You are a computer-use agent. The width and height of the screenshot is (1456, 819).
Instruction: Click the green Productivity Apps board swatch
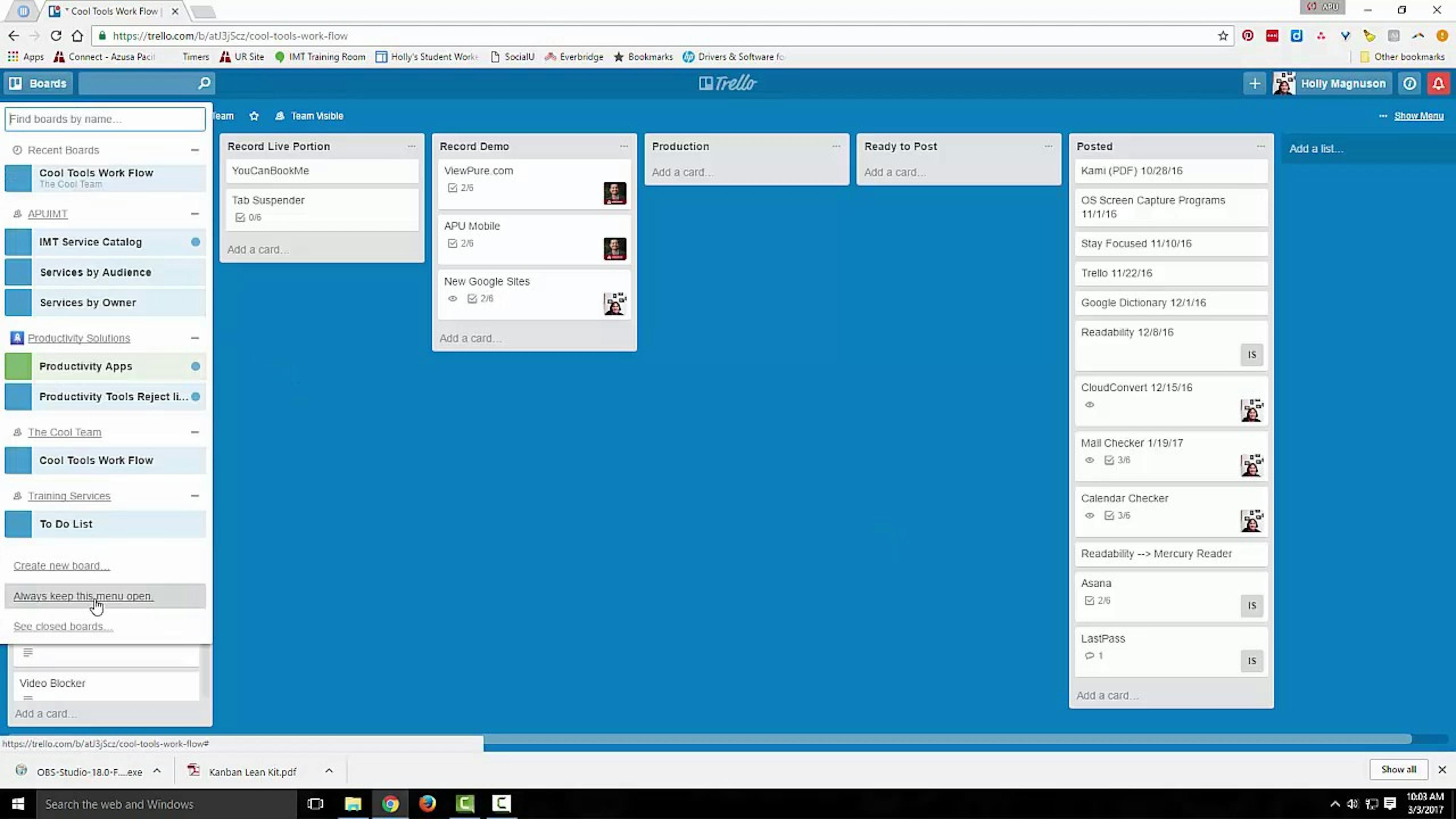tap(18, 366)
